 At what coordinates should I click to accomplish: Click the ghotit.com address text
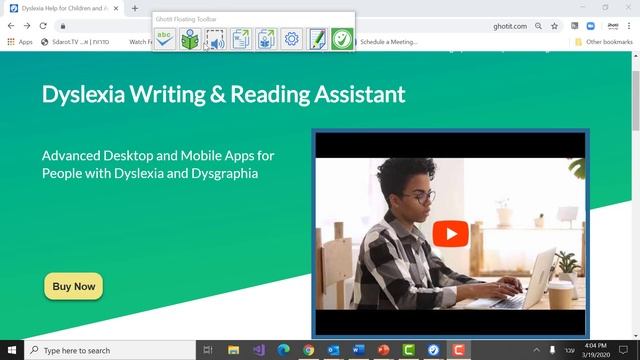point(510,26)
